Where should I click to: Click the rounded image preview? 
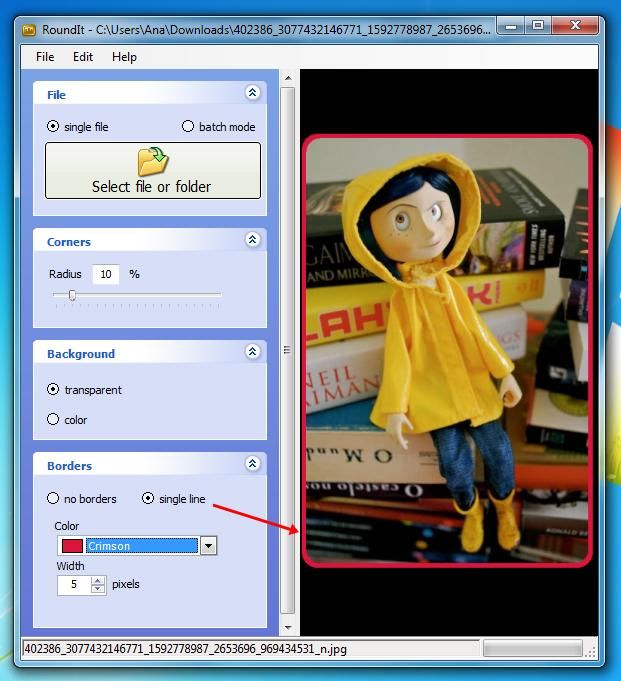[x=447, y=351]
